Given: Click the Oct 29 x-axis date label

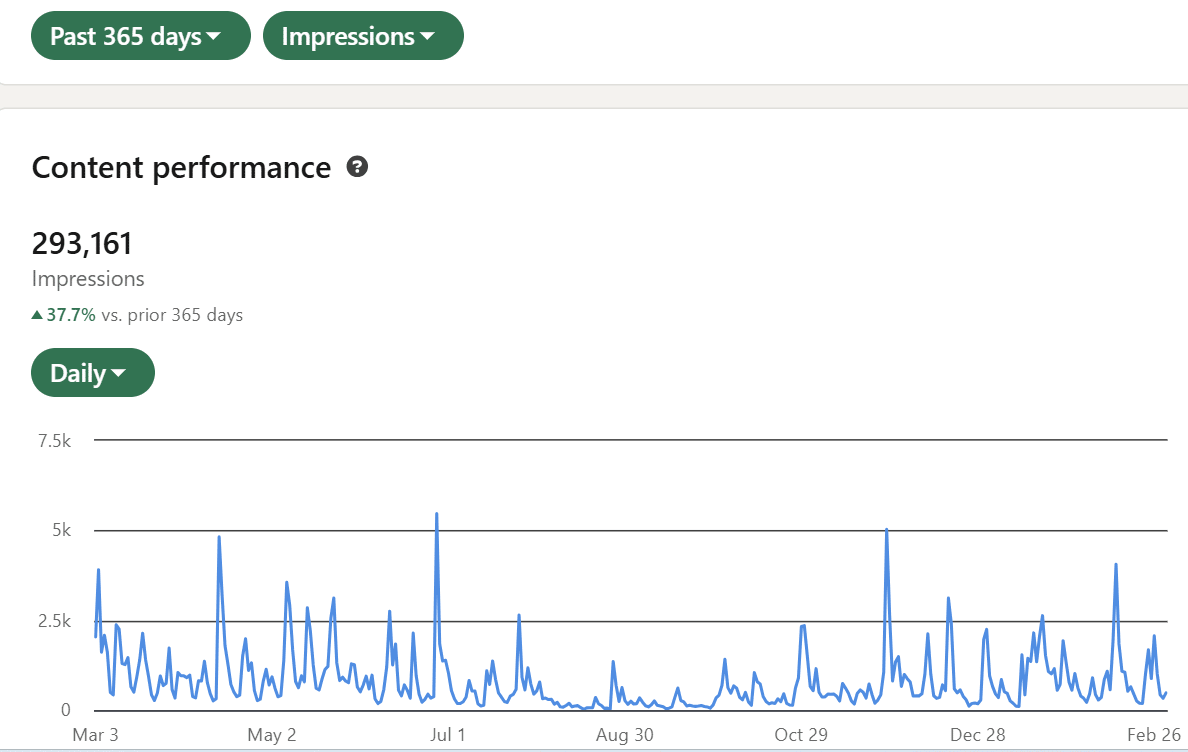Looking at the screenshot, I should coord(801,735).
